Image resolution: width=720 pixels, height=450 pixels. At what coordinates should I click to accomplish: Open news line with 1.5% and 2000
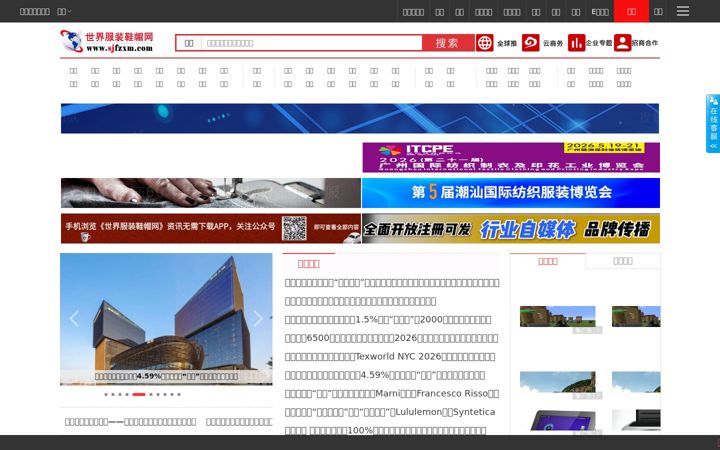coord(388,320)
